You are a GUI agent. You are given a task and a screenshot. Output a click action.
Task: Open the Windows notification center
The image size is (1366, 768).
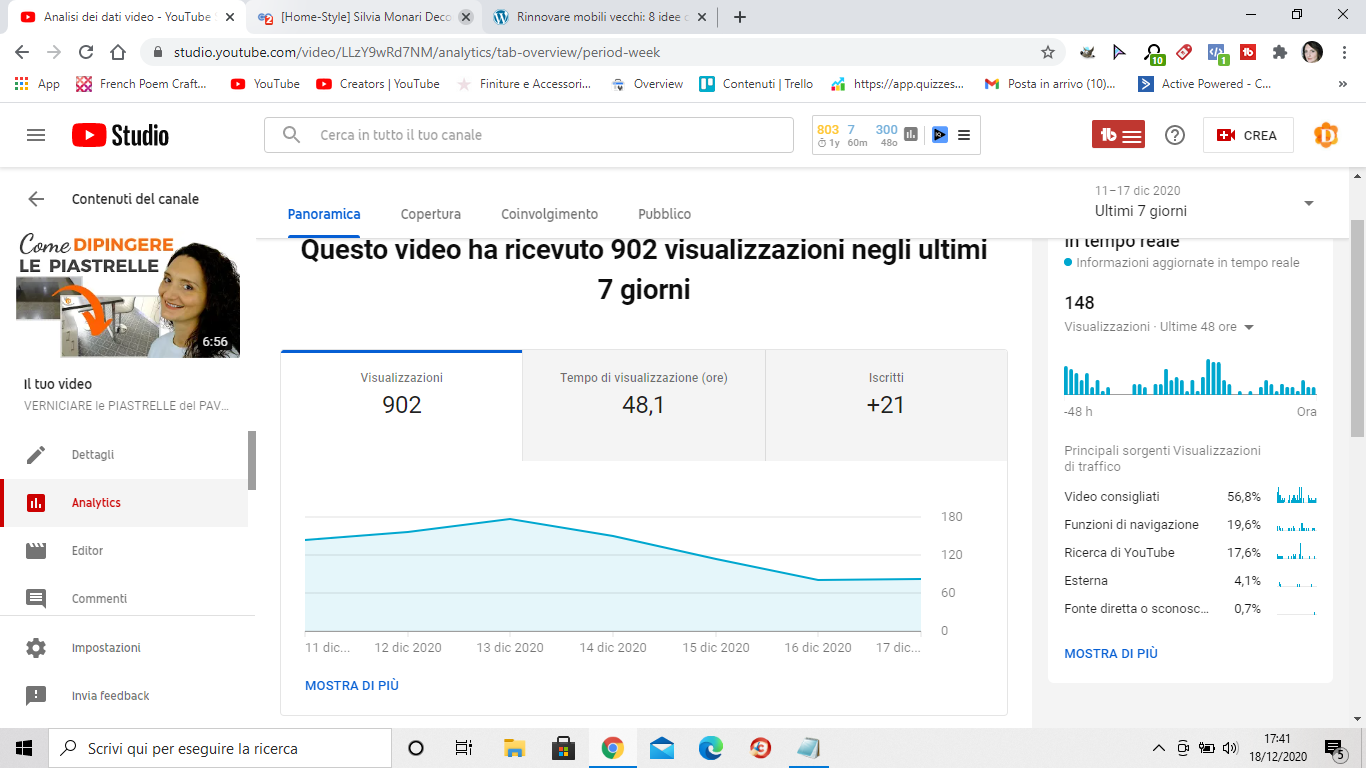[x=1335, y=749]
